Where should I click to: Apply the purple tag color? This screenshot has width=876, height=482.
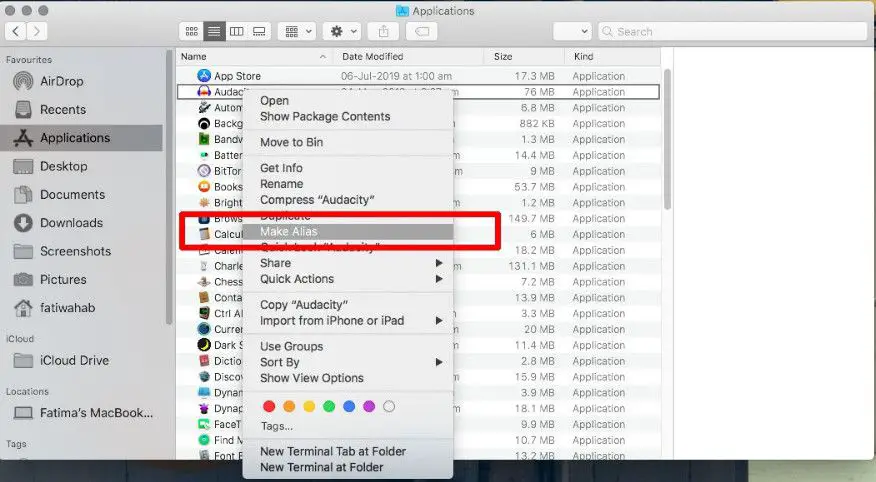(x=369, y=407)
